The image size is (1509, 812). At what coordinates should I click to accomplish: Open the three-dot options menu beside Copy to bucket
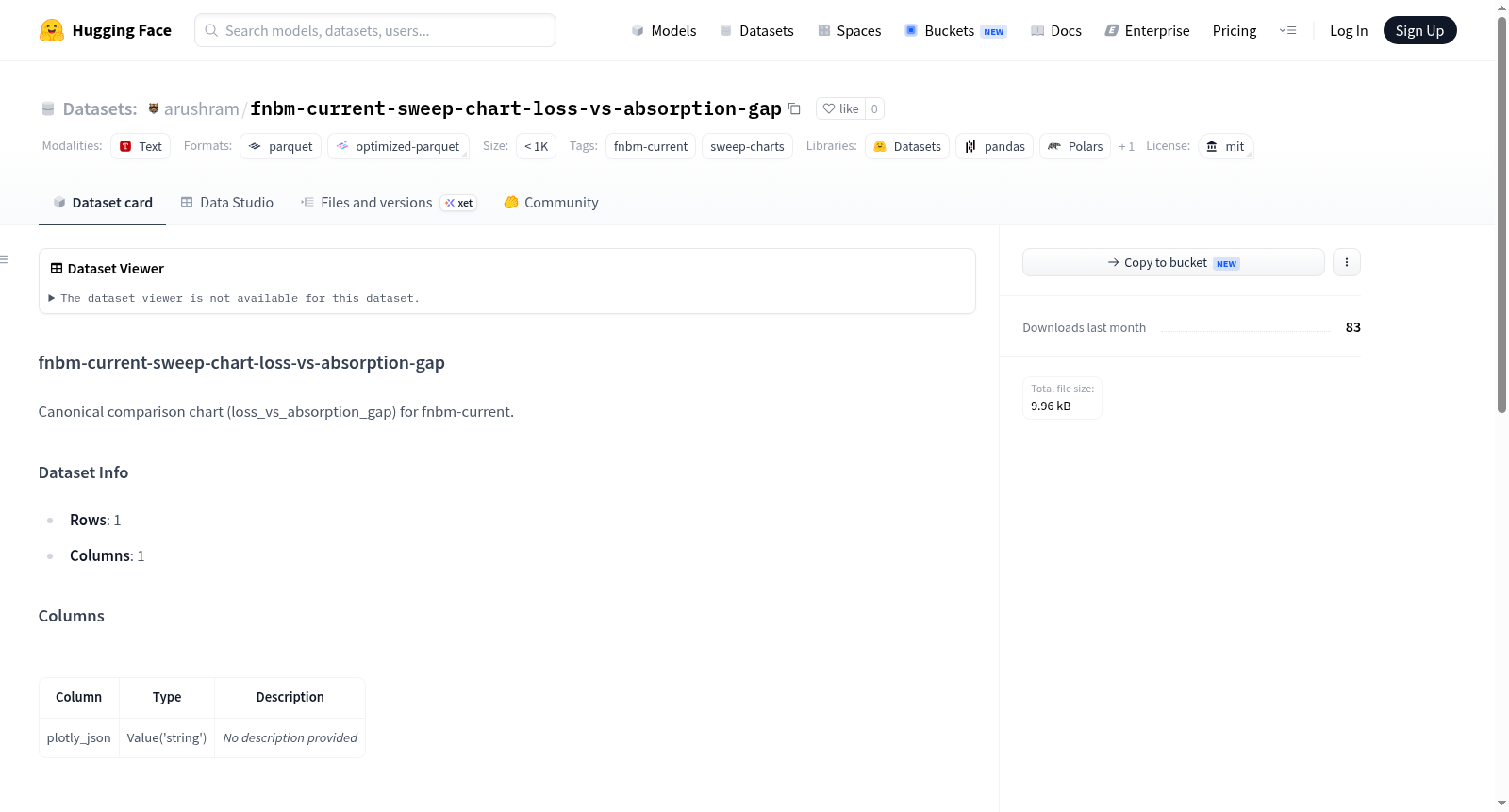pyautogui.click(x=1346, y=262)
